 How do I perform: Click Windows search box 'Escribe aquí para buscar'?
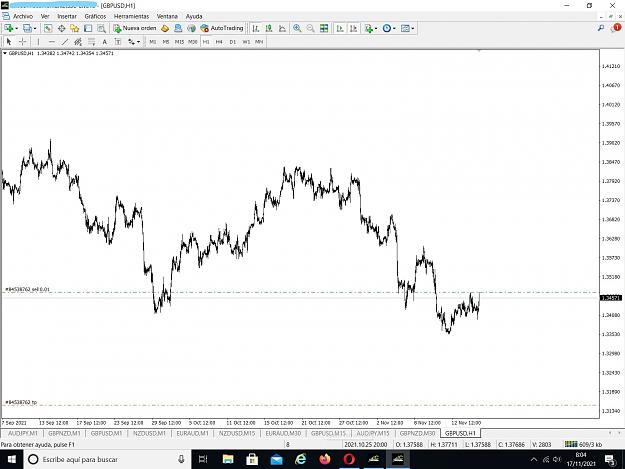coord(108,459)
